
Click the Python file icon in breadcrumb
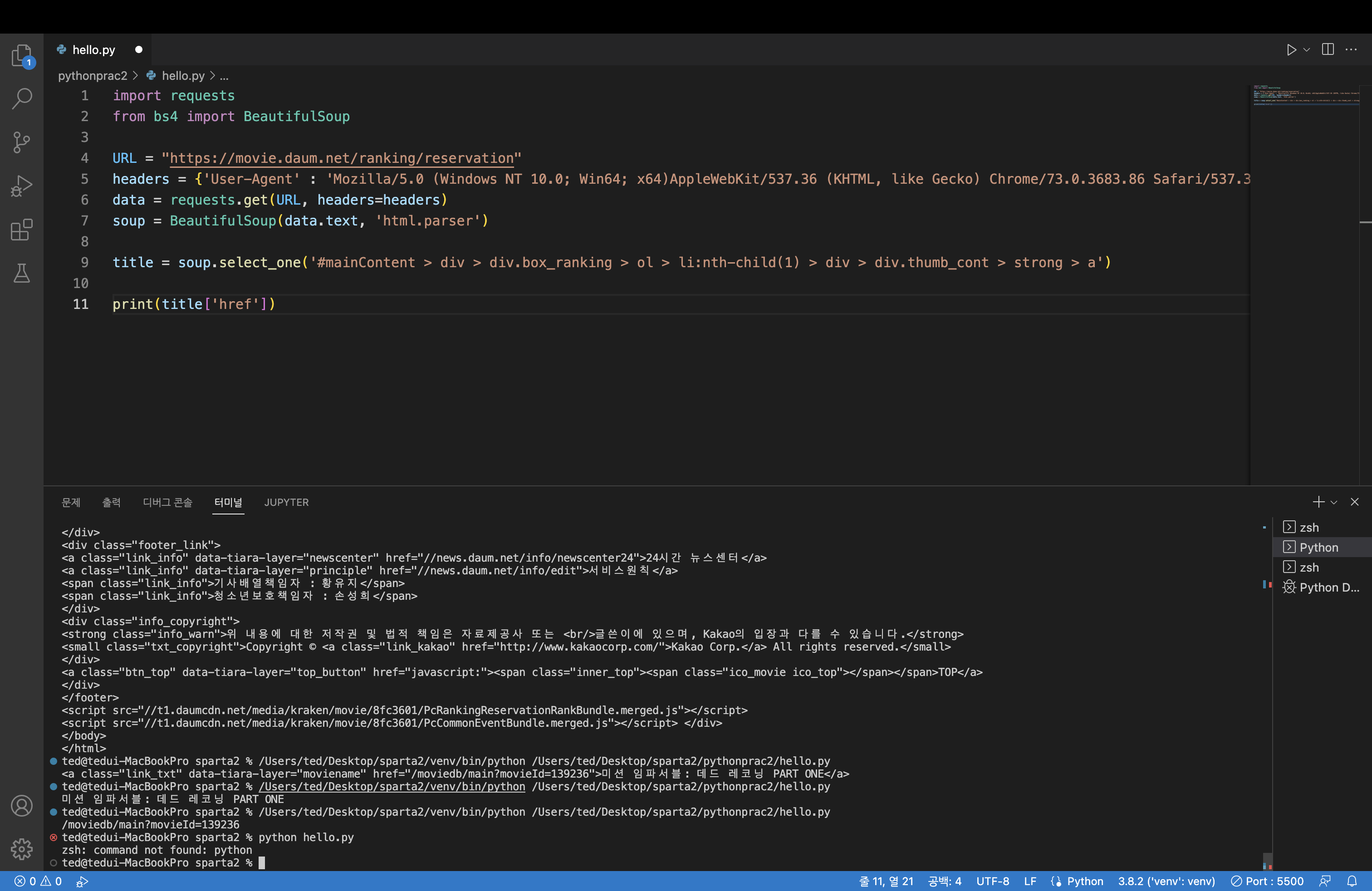click(151, 75)
